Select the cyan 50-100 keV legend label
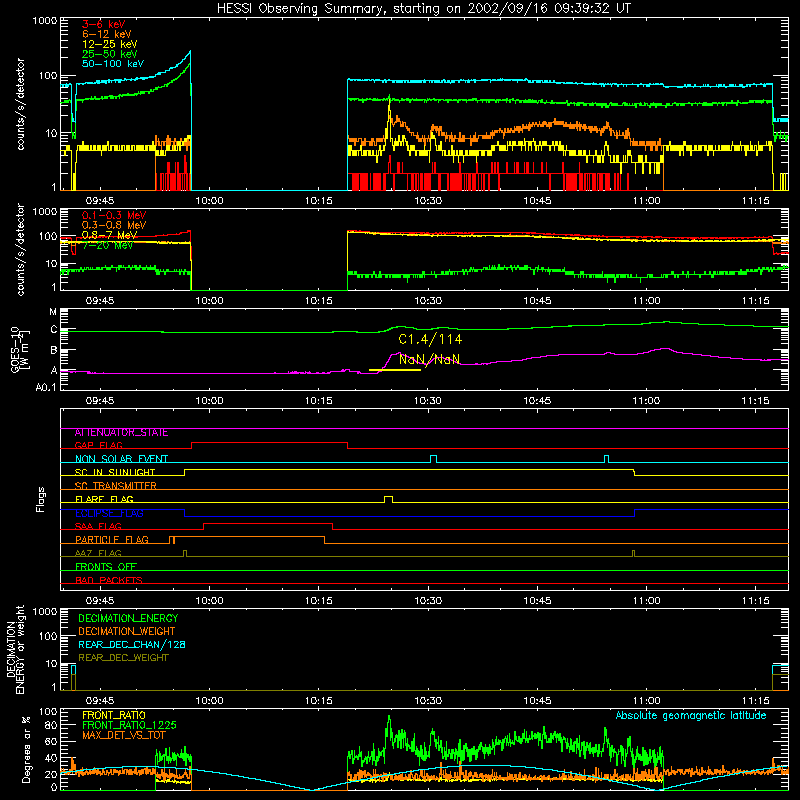The width and height of the screenshot is (800, 800). coord(113,64)
